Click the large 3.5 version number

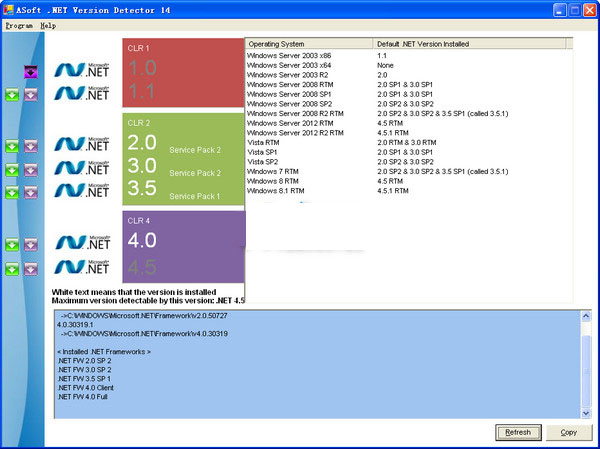click(142, 188)
